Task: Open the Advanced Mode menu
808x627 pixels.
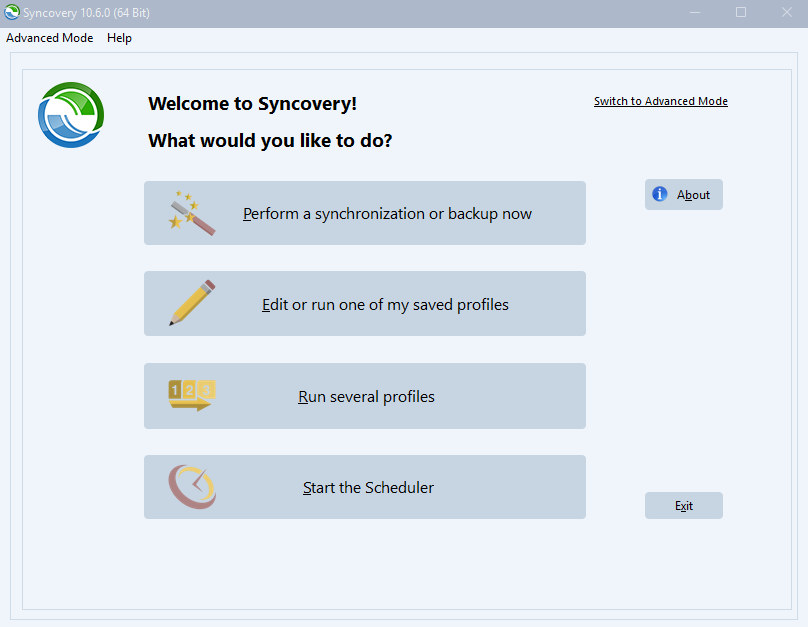Action: [49, 38]
